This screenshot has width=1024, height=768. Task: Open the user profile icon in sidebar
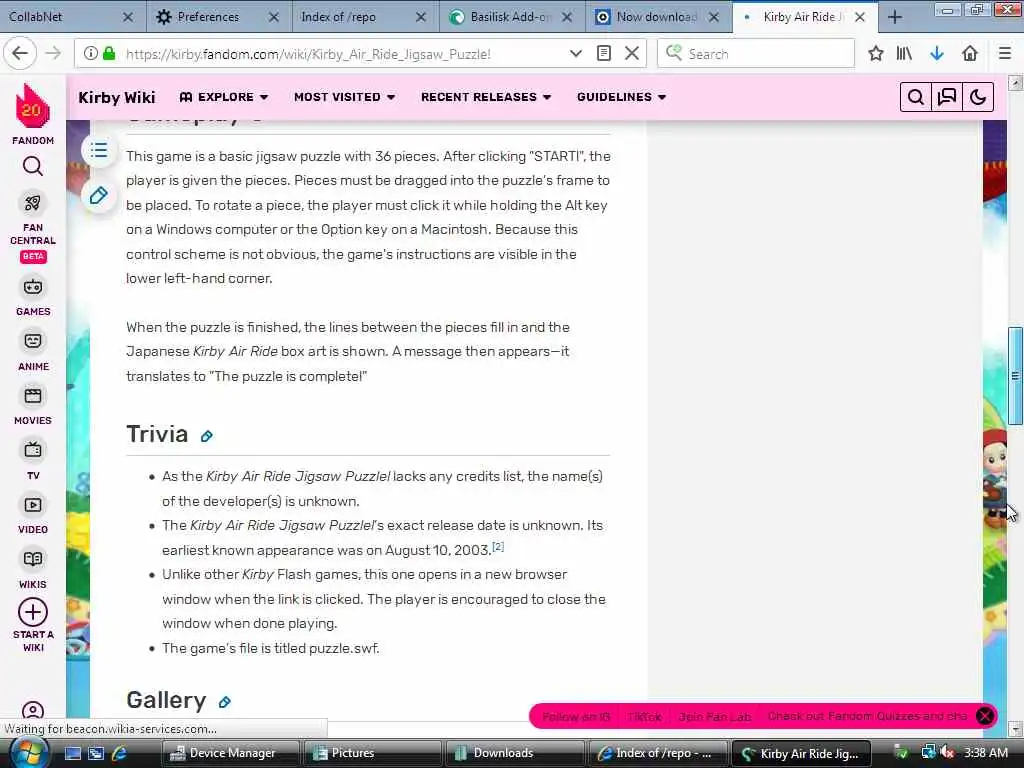33,710
